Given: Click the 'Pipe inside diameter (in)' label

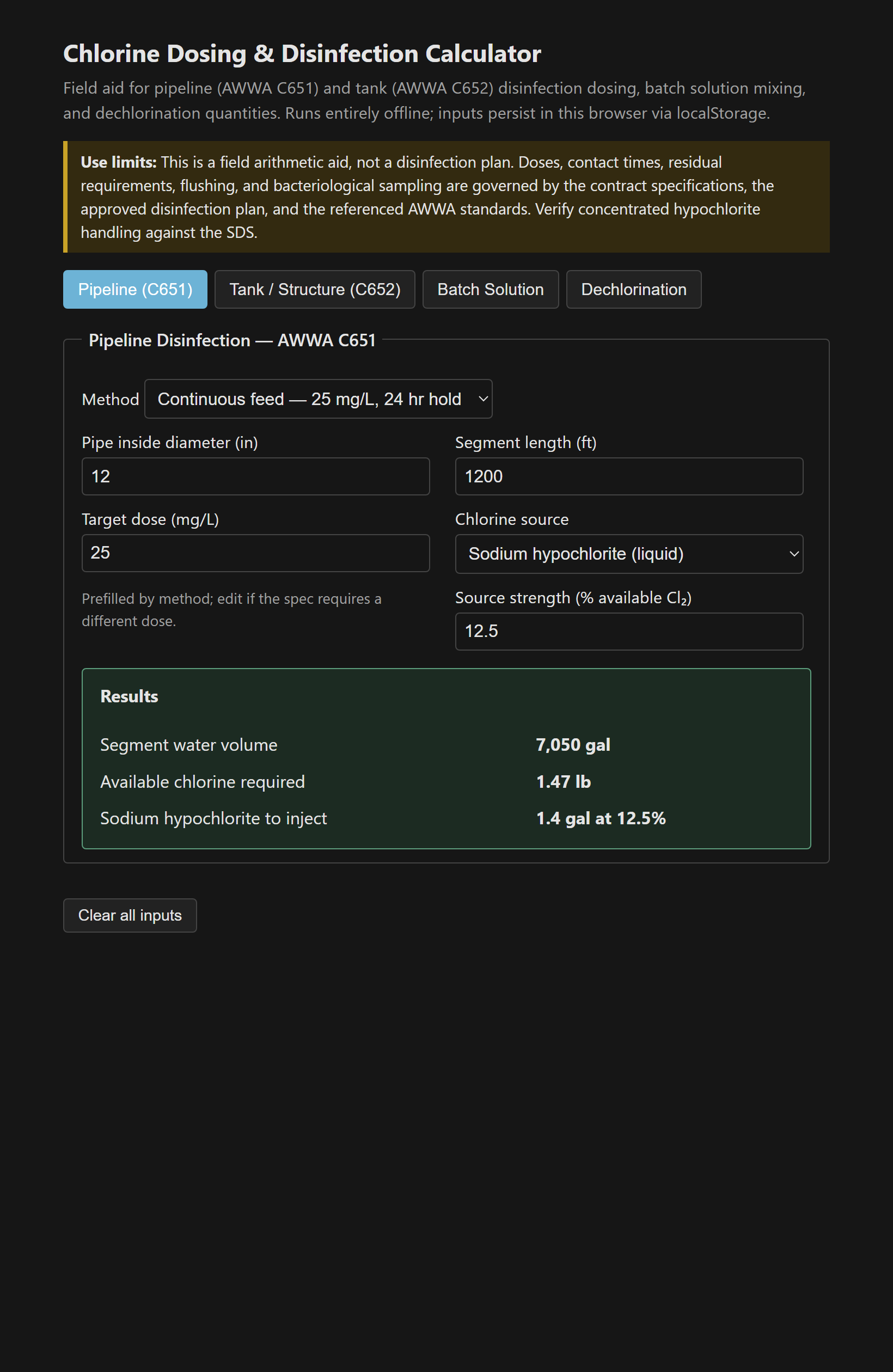Looking at the screenshot, I should tap(170, 443).
